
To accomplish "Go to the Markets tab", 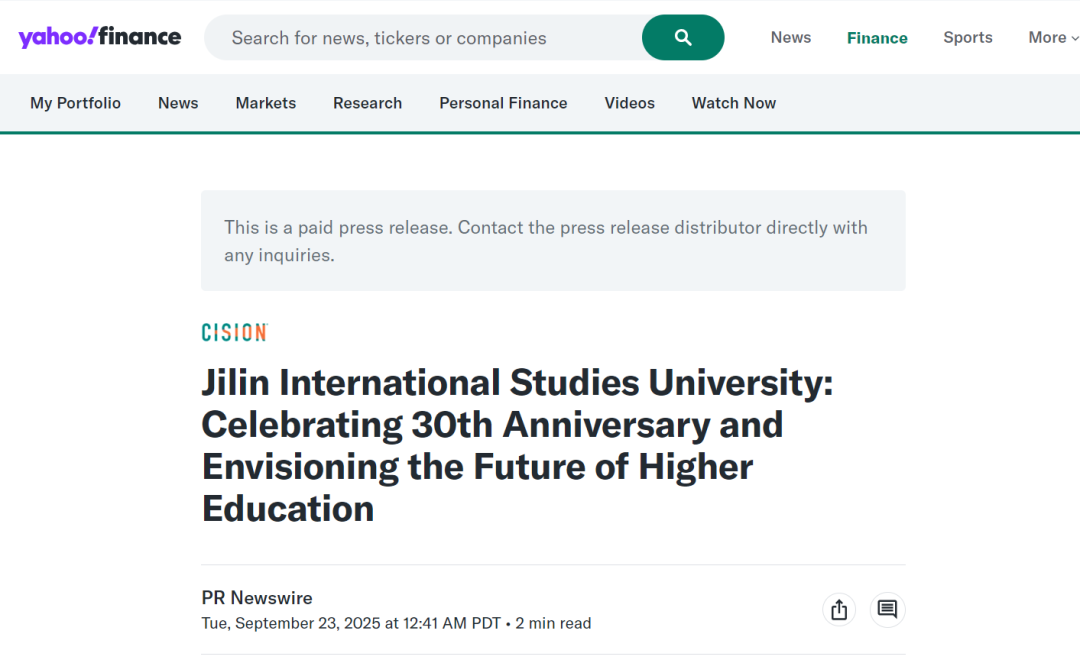I will click(x=266, y=103).
